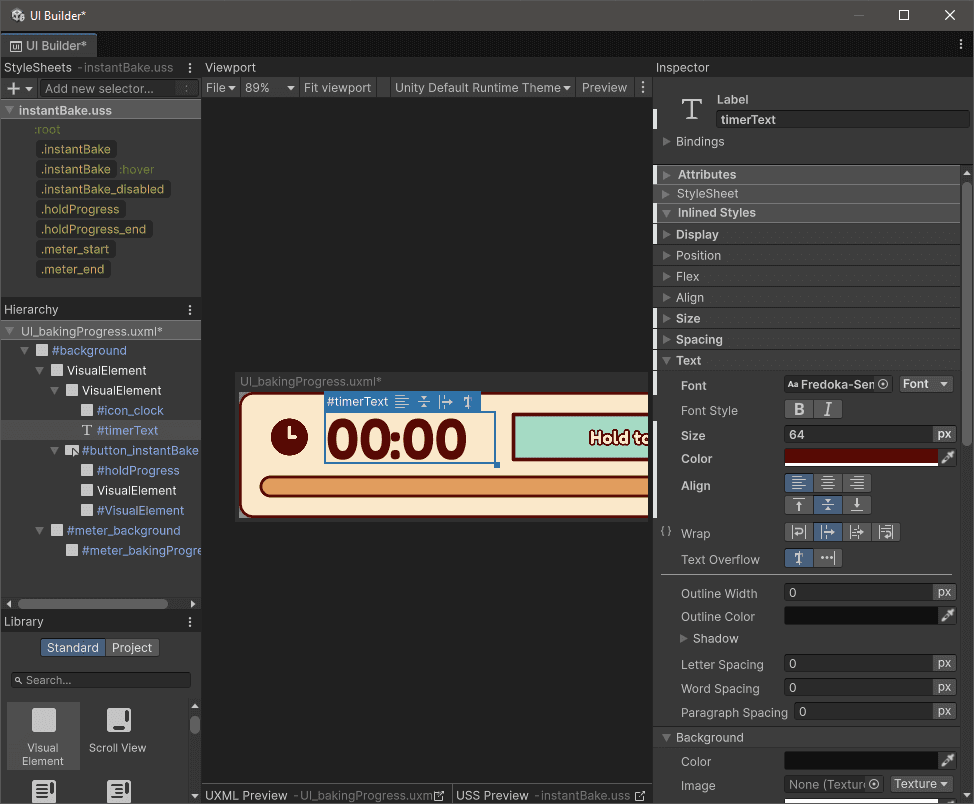Align text vertically to the bottom

point(856,505)
